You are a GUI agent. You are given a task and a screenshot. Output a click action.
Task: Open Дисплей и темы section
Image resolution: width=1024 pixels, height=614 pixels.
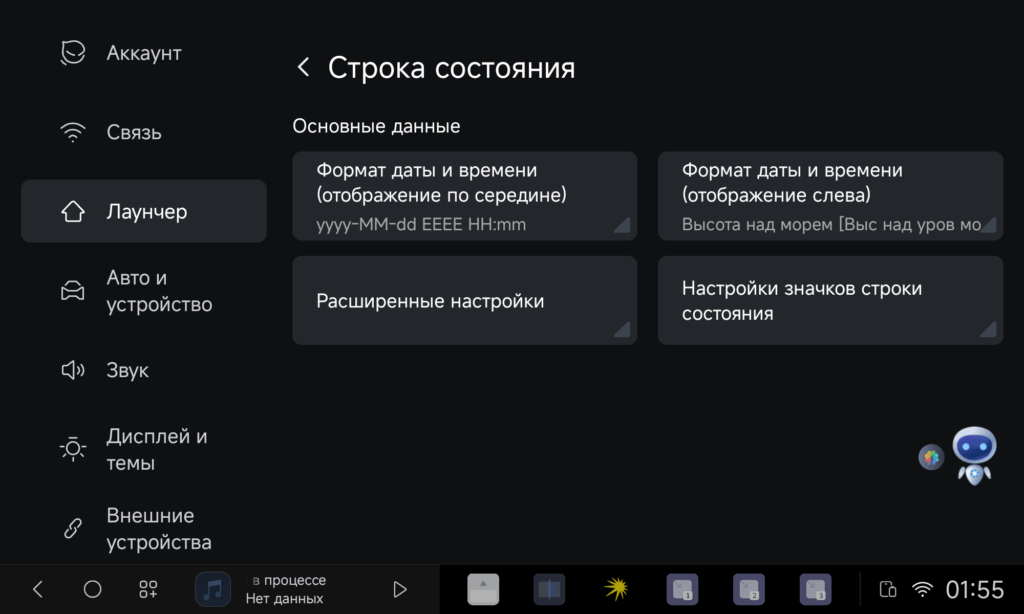[144, 449]
